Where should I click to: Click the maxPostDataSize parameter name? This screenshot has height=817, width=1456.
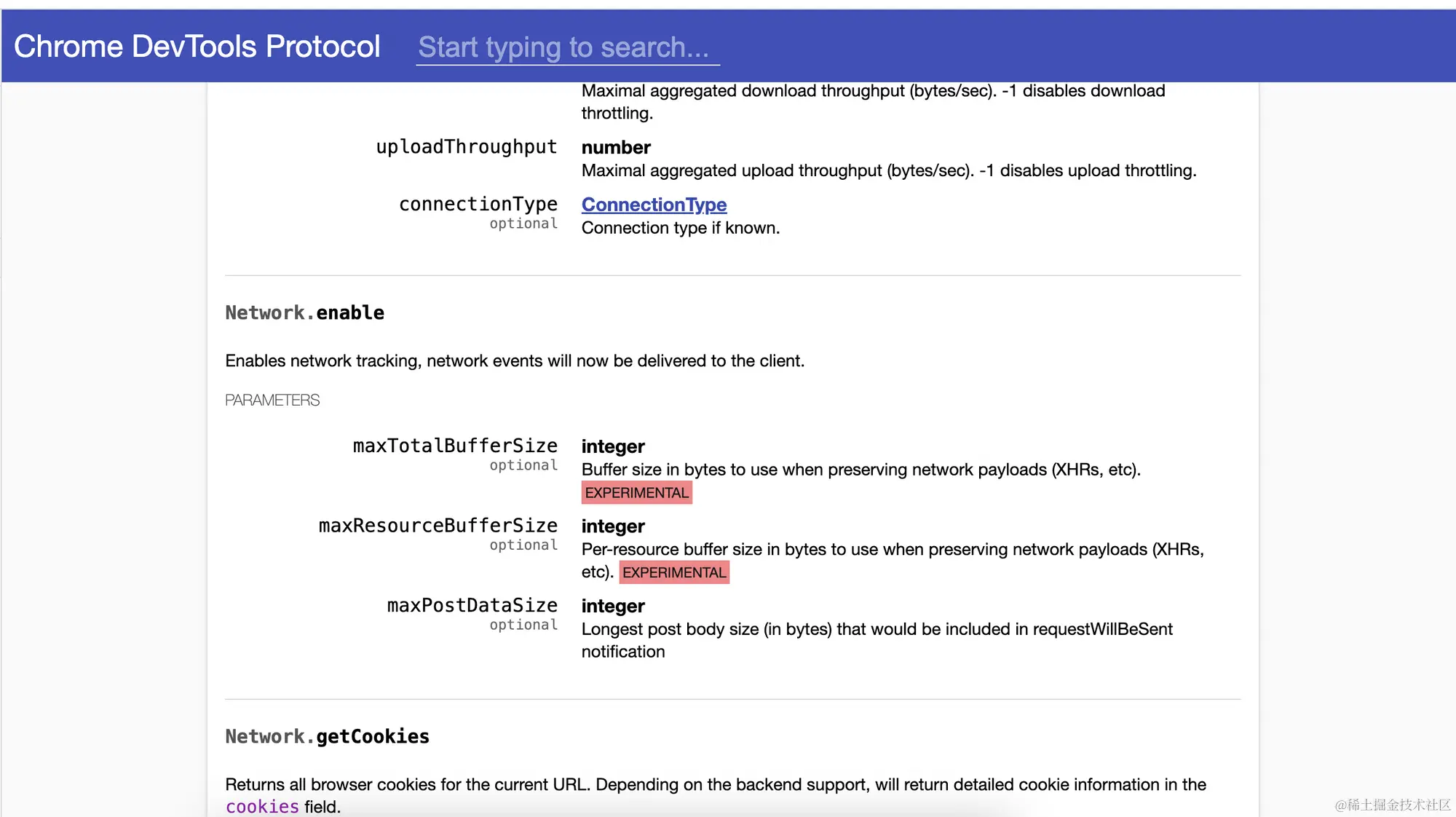pos(472,606)
